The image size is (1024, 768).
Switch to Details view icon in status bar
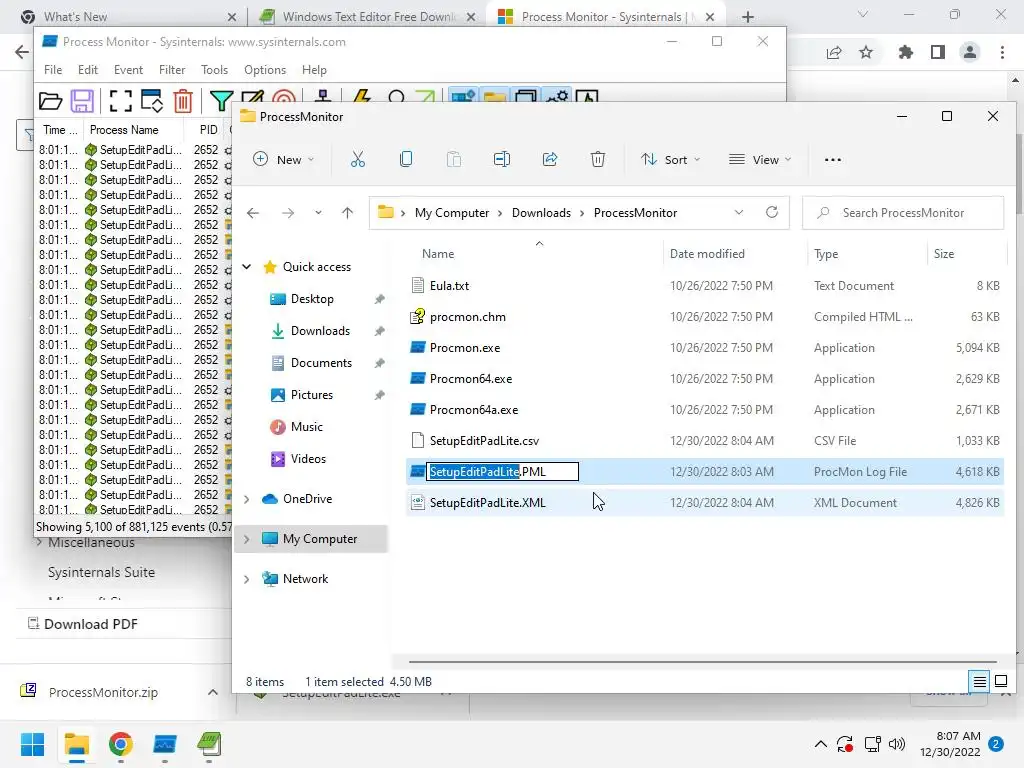click(x=980, y=682)
